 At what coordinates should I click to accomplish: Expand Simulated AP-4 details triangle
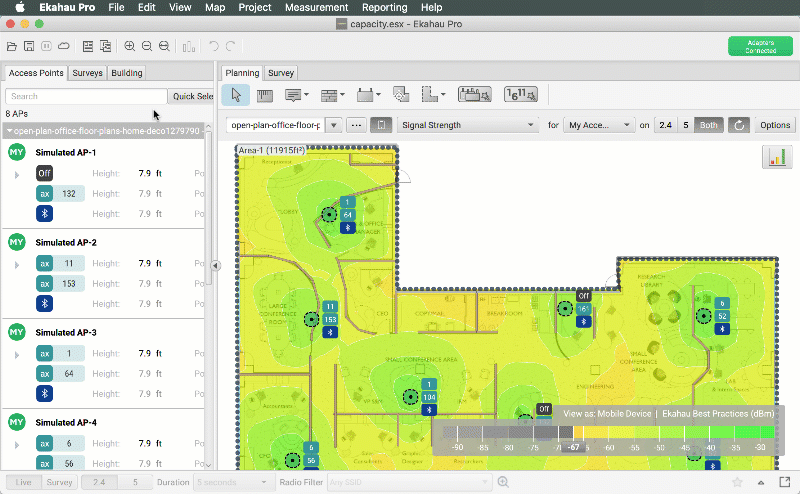pos(17,445)
